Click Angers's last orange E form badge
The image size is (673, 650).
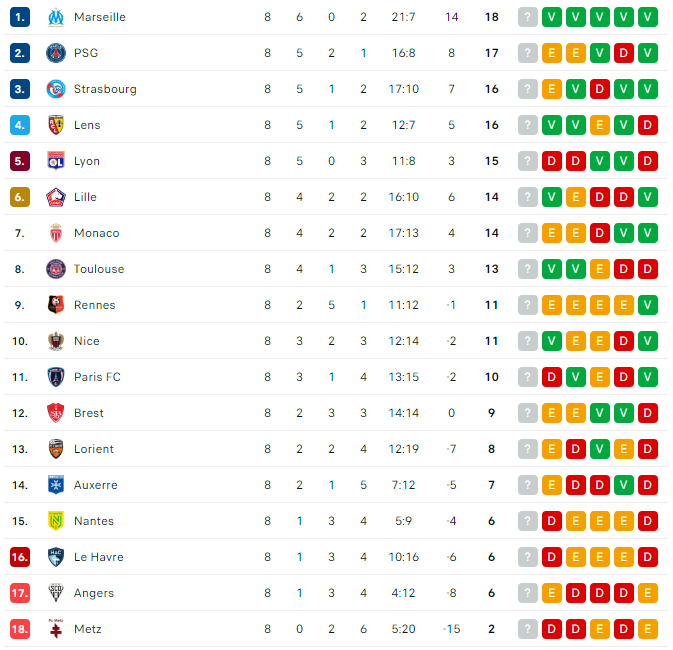648,593
